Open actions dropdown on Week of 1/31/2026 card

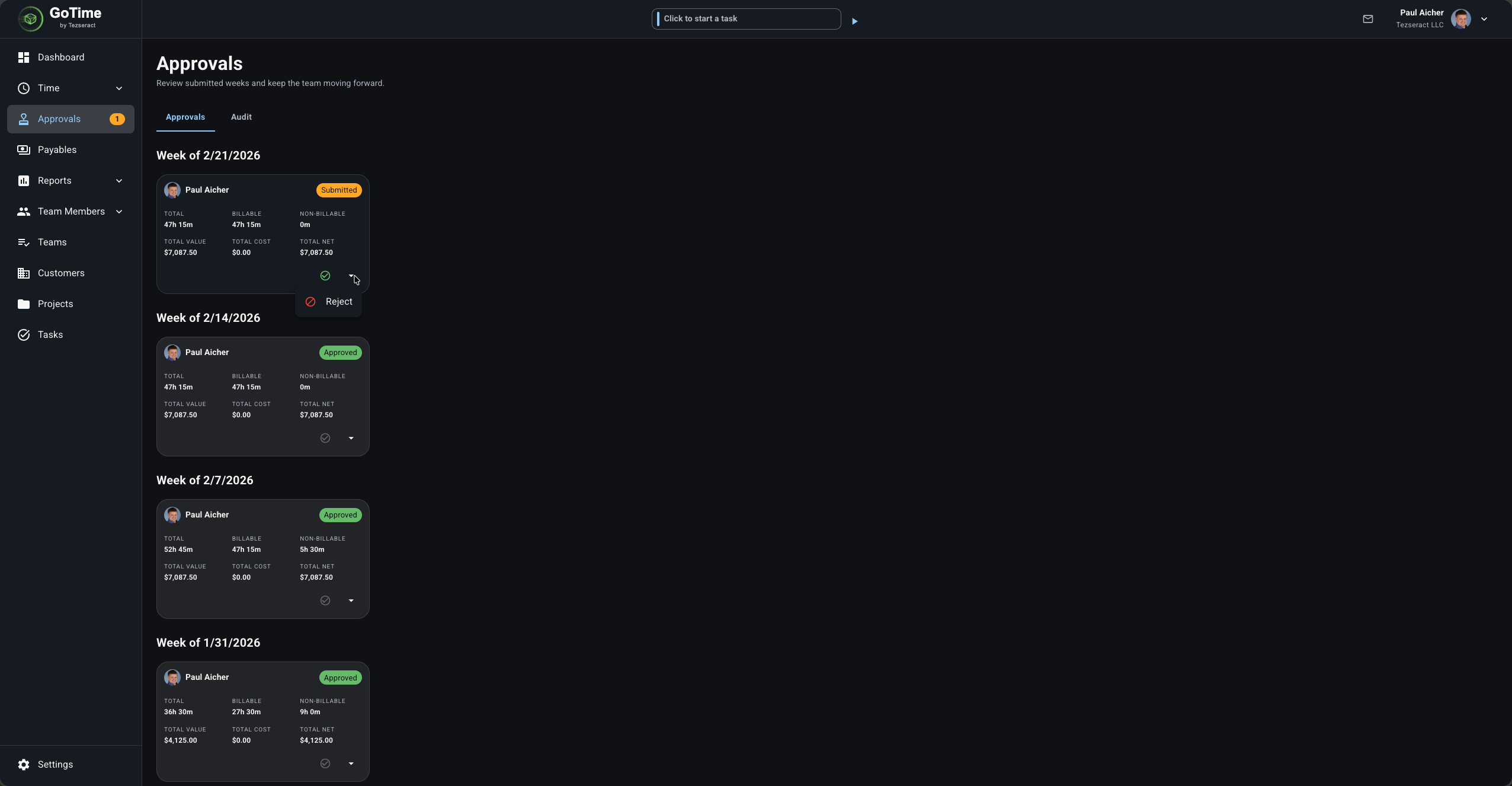[x=351, y=763]
